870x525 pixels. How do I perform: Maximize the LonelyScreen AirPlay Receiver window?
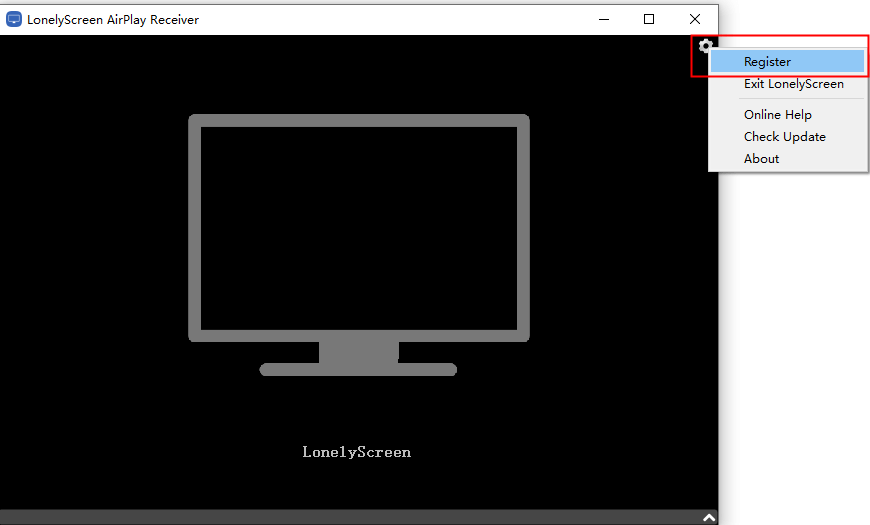tap(649, 19)
